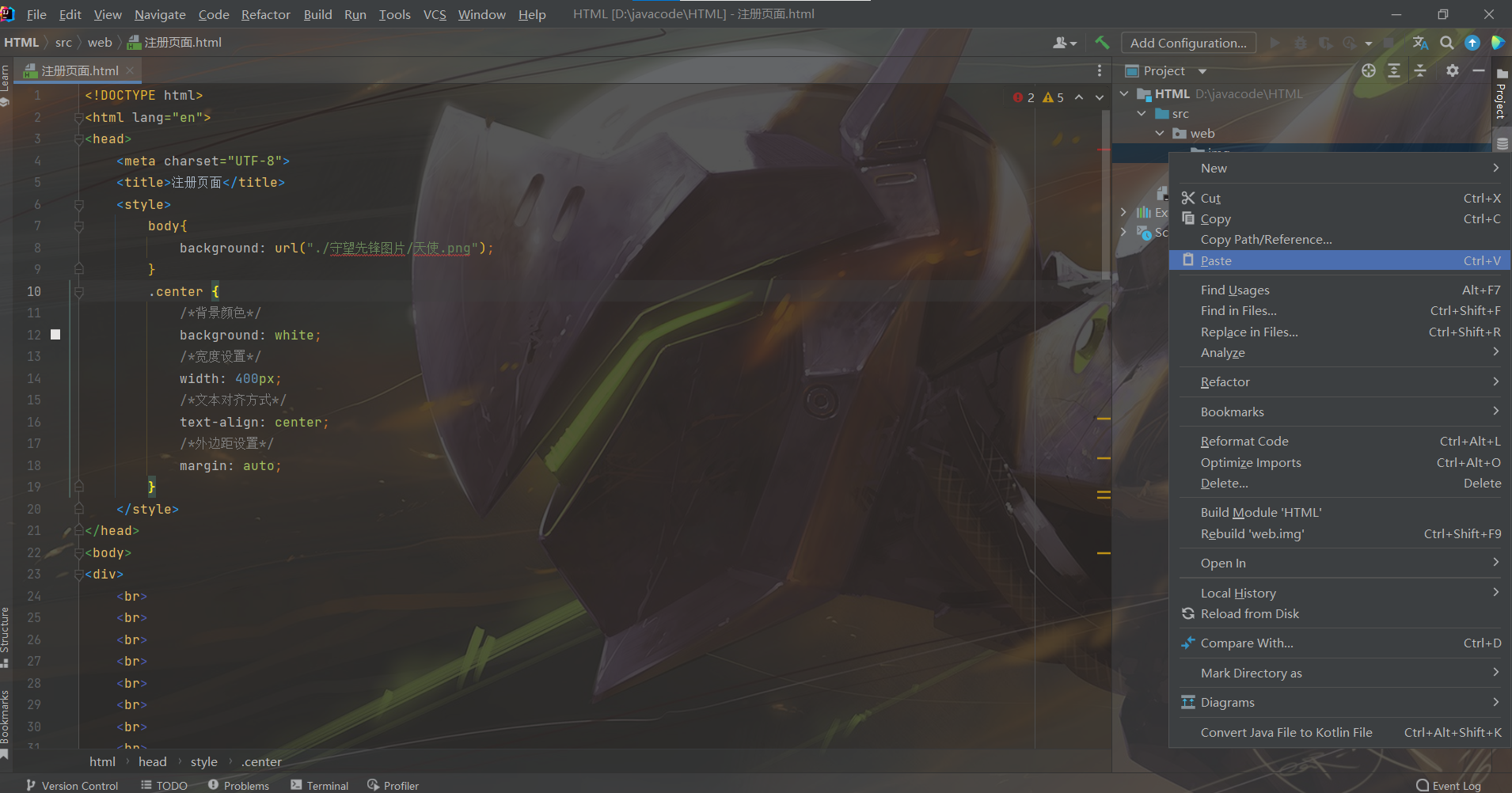Click the head breadcrumb in editor footer
This screenshot has width=1512, height=793.
click(x=152, y=761)
